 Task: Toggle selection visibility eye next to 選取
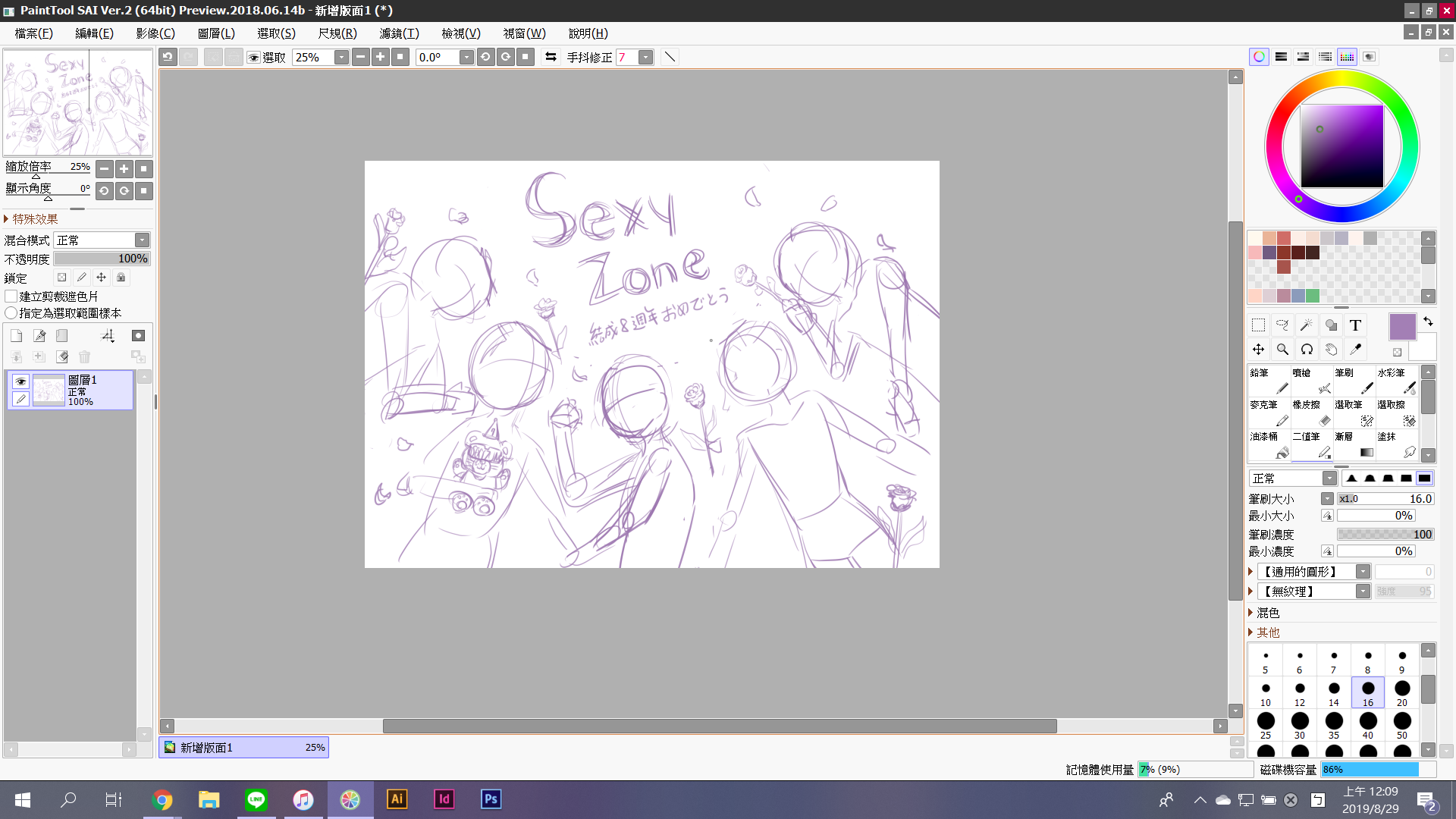[x=254, y=58]
